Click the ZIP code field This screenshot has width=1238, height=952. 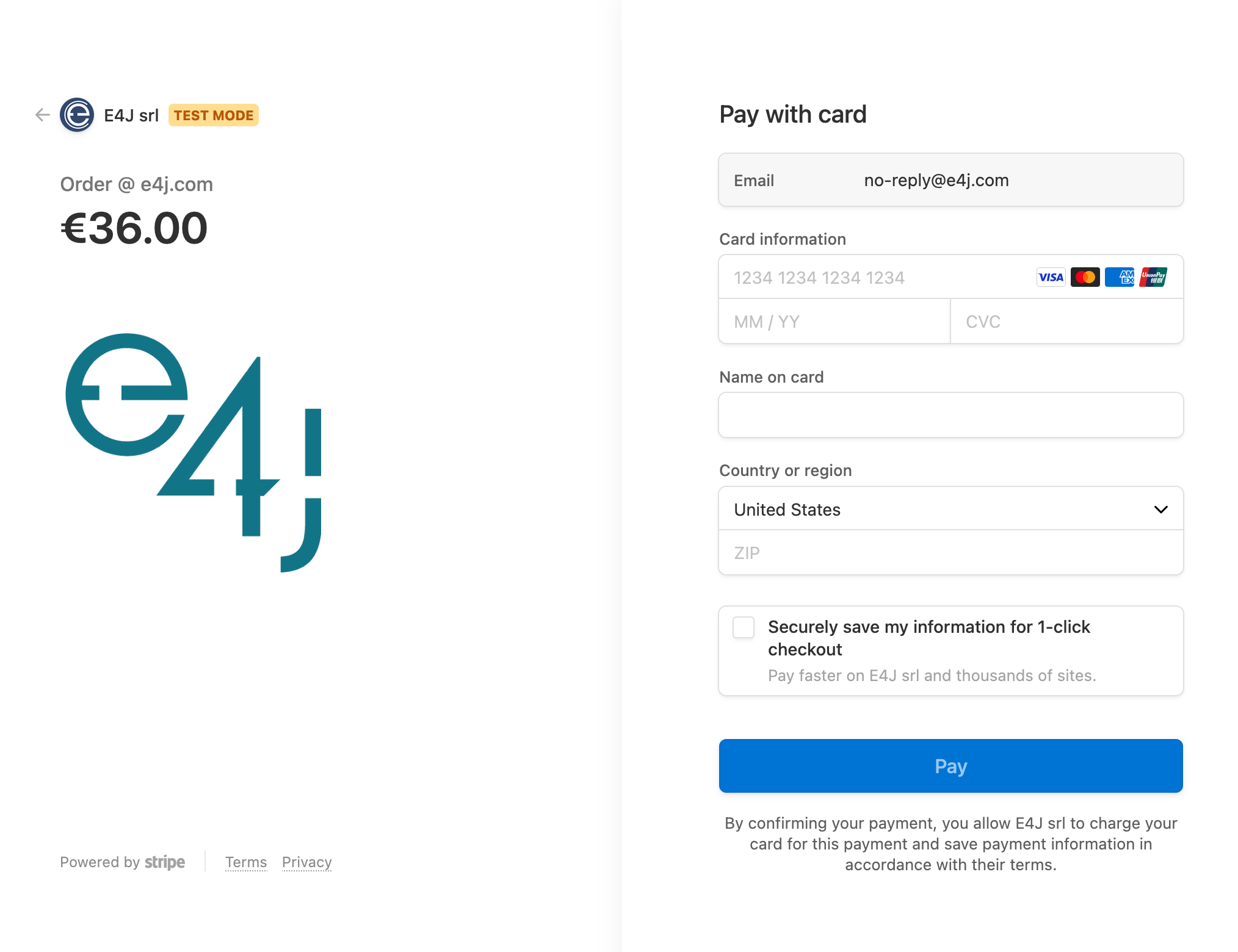click(x=950, y=553)
